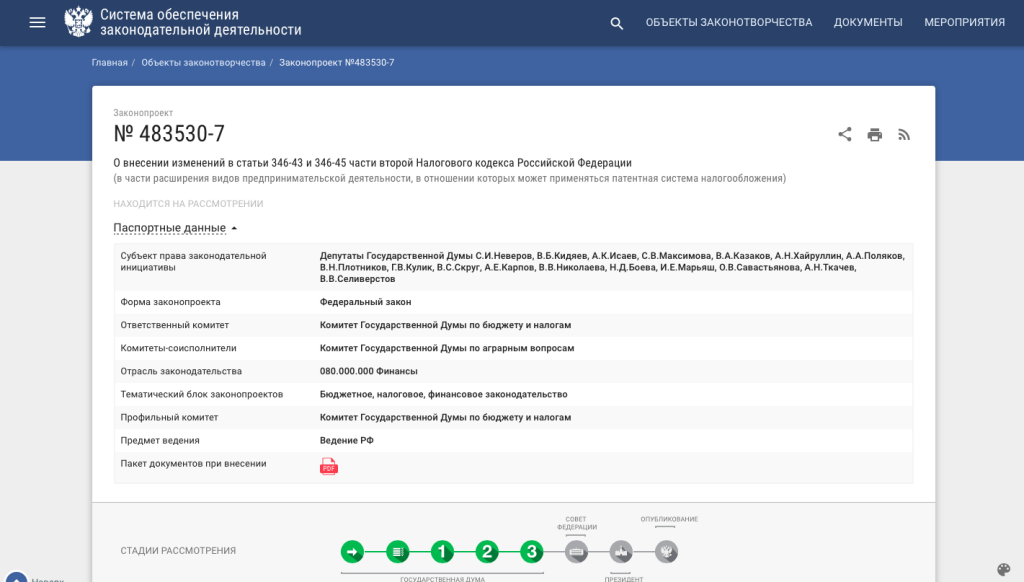Select the publication stage icon
Screen dimensions: 1024x582
point(666,551)
